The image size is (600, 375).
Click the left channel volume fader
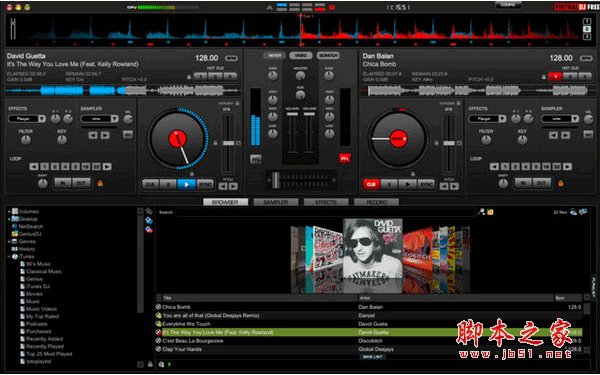292,114
